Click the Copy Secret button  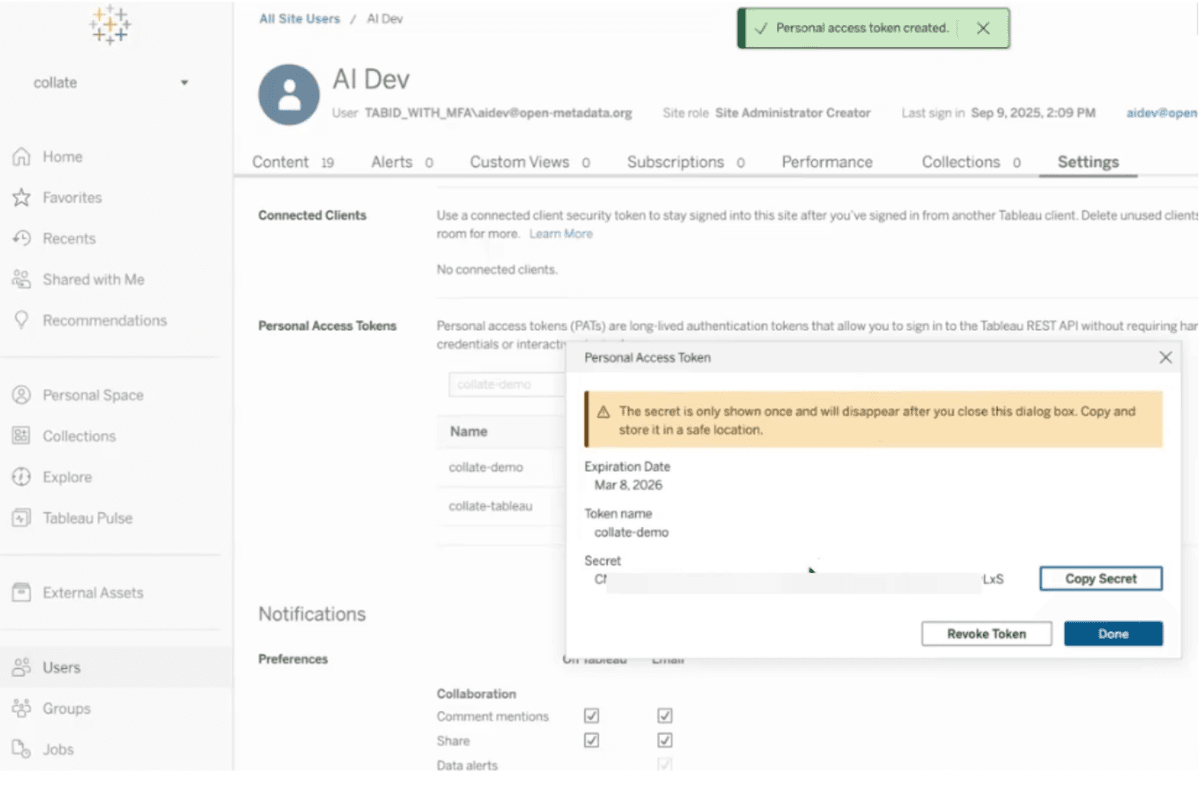[x=1100, y=579]
